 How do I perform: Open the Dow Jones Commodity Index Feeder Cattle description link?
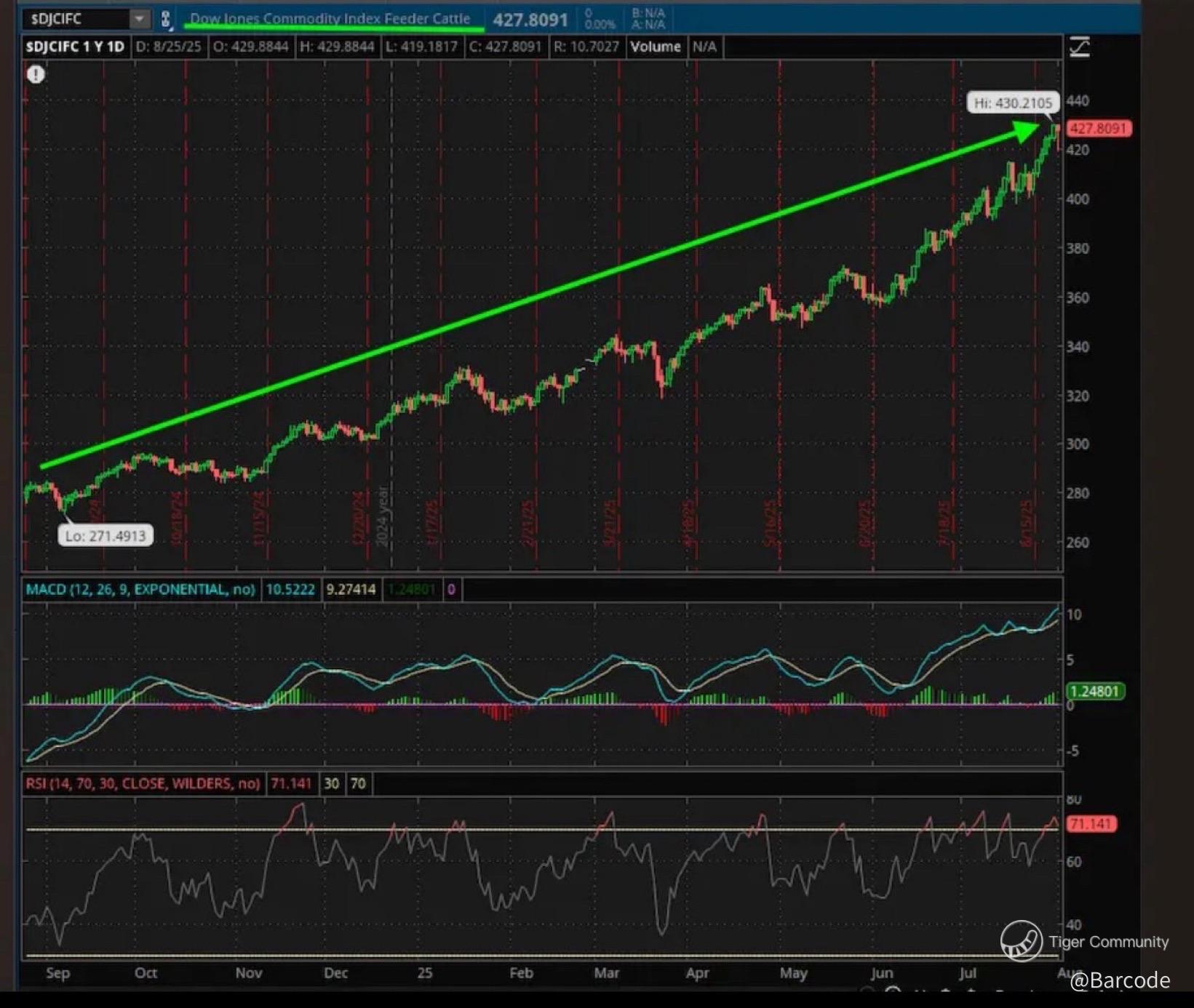(x=330, y=19)
